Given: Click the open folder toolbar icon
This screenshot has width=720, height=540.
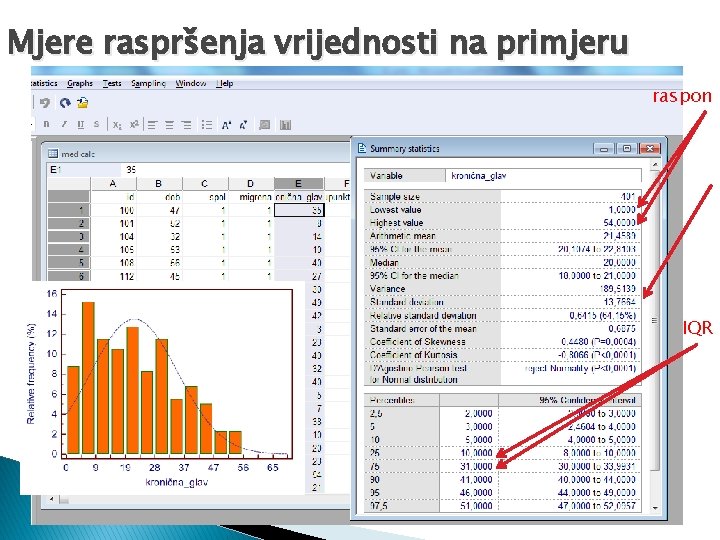Looking at the screenshot, I should point(83,103).
